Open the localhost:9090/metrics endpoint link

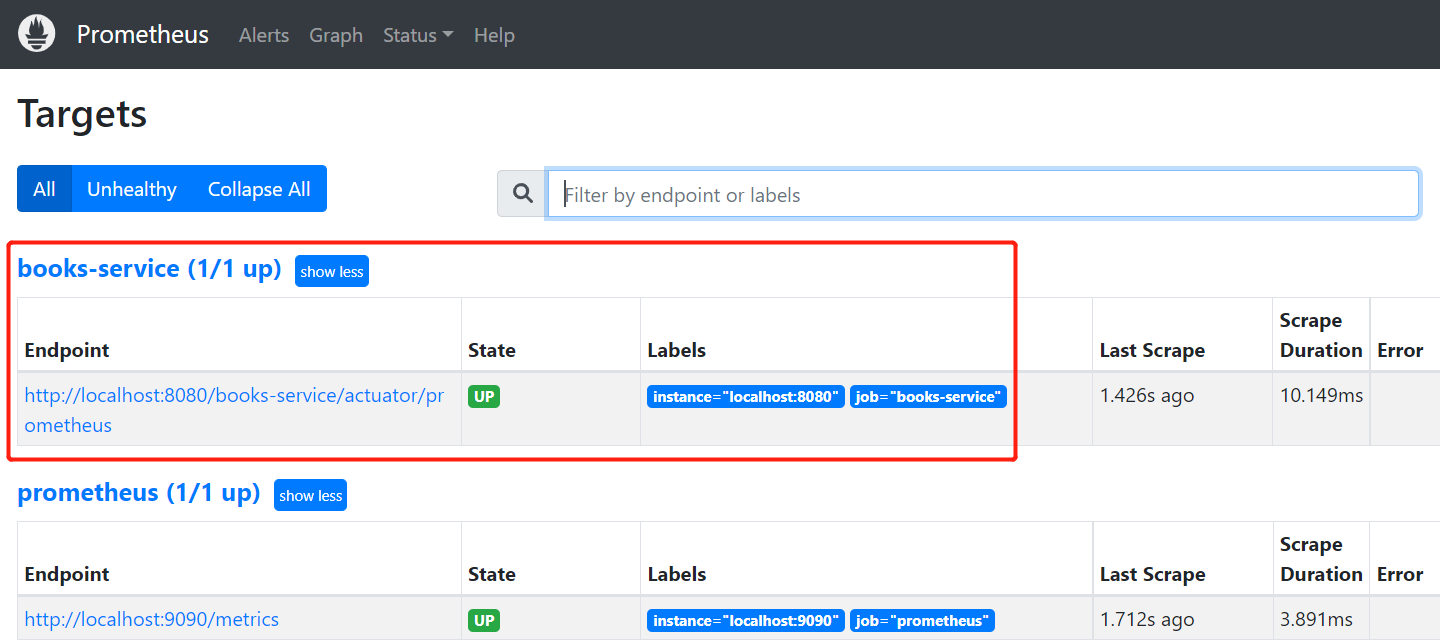pyautogui.click(x=152, y=620)
